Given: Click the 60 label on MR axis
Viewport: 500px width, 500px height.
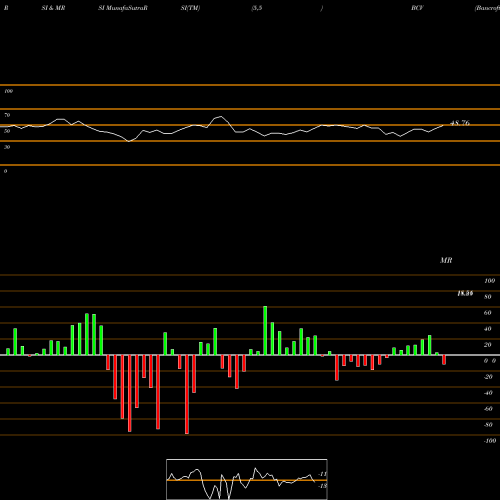Looking at the screenshot, I should coord(488,313).
